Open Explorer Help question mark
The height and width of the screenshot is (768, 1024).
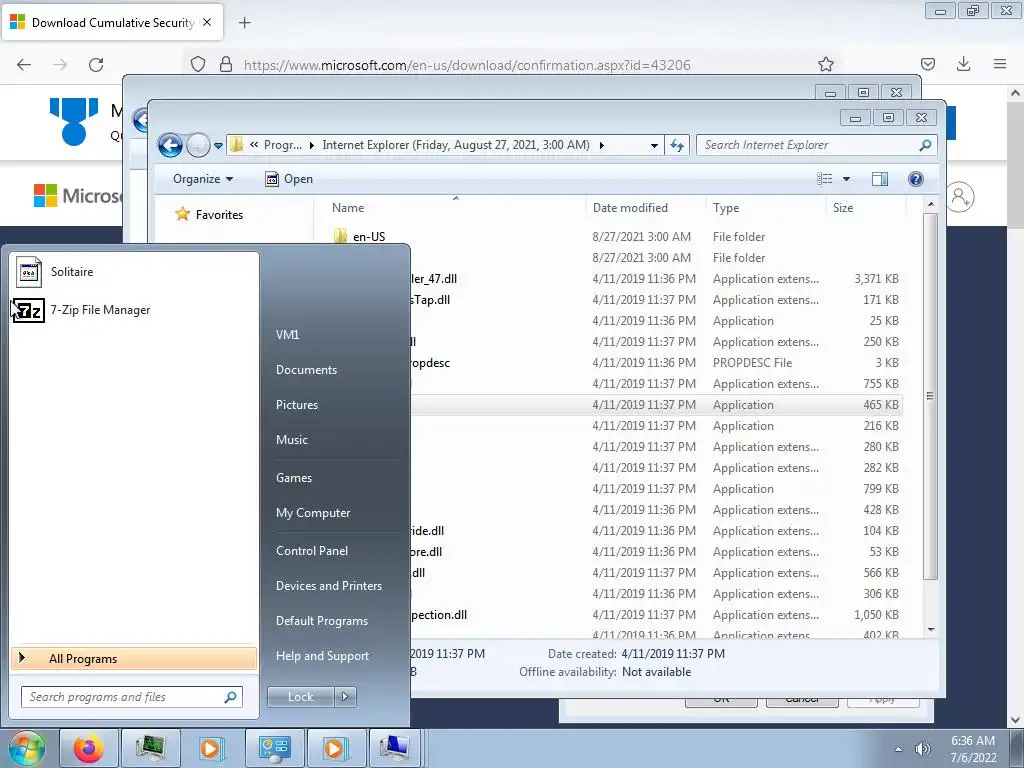pyautogui.click(x=916, y=179)
